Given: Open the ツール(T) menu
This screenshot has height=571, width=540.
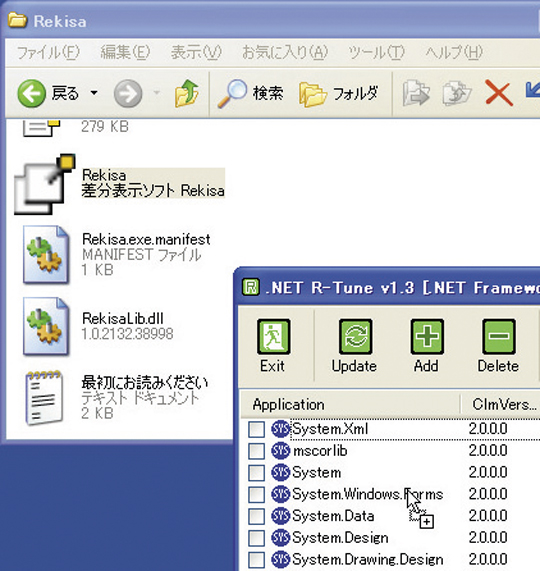Looking at the screenshot, I should (x=376, y=52).
